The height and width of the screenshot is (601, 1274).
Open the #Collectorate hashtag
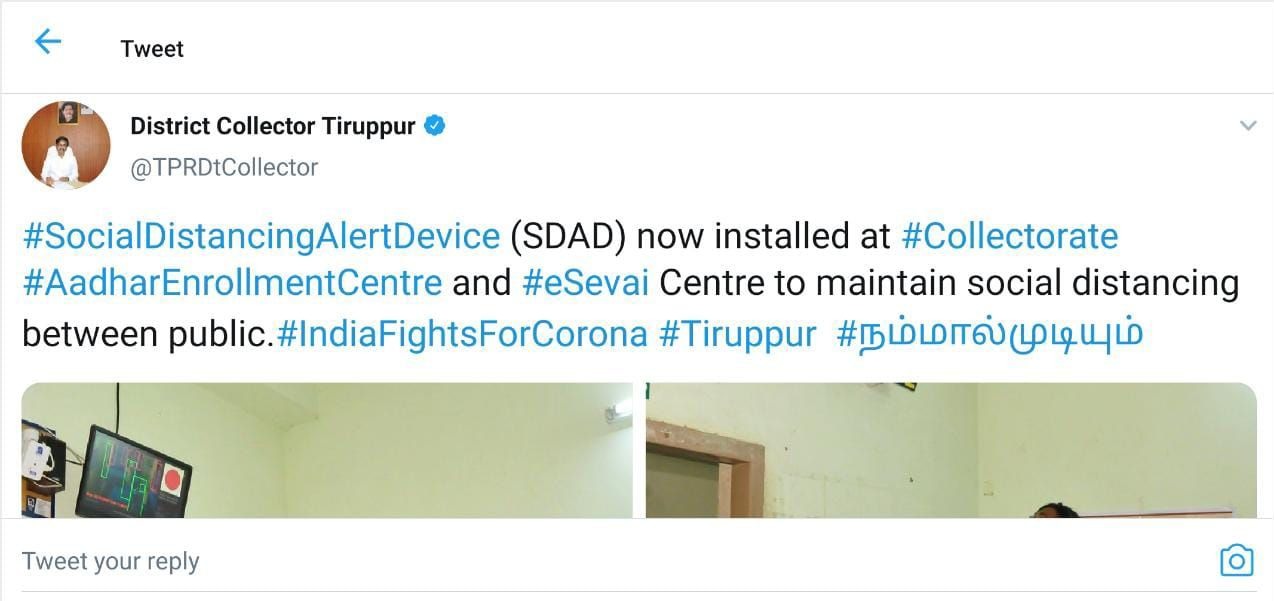tap(1010, 237)
